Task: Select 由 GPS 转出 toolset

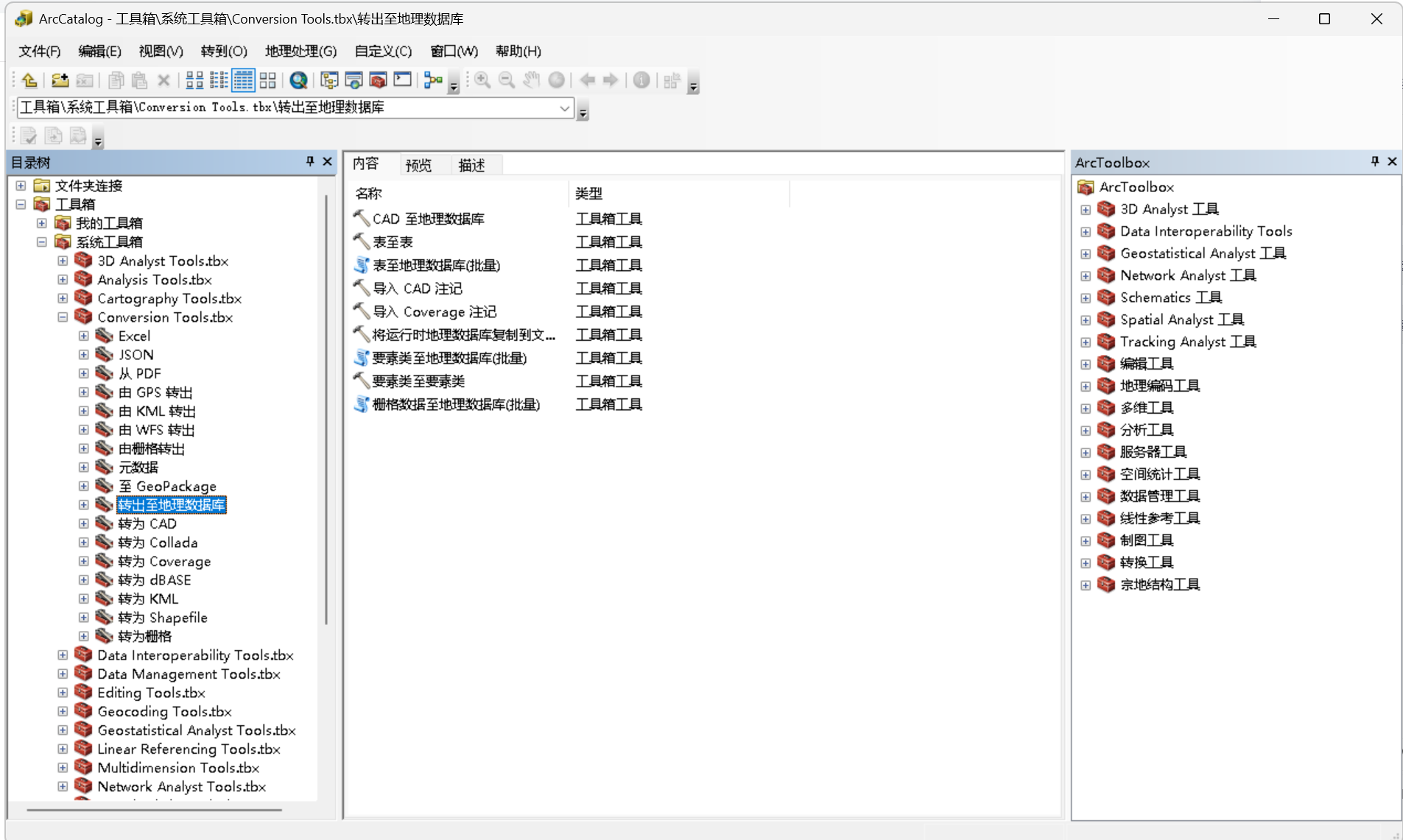Action: pos(155,392)
